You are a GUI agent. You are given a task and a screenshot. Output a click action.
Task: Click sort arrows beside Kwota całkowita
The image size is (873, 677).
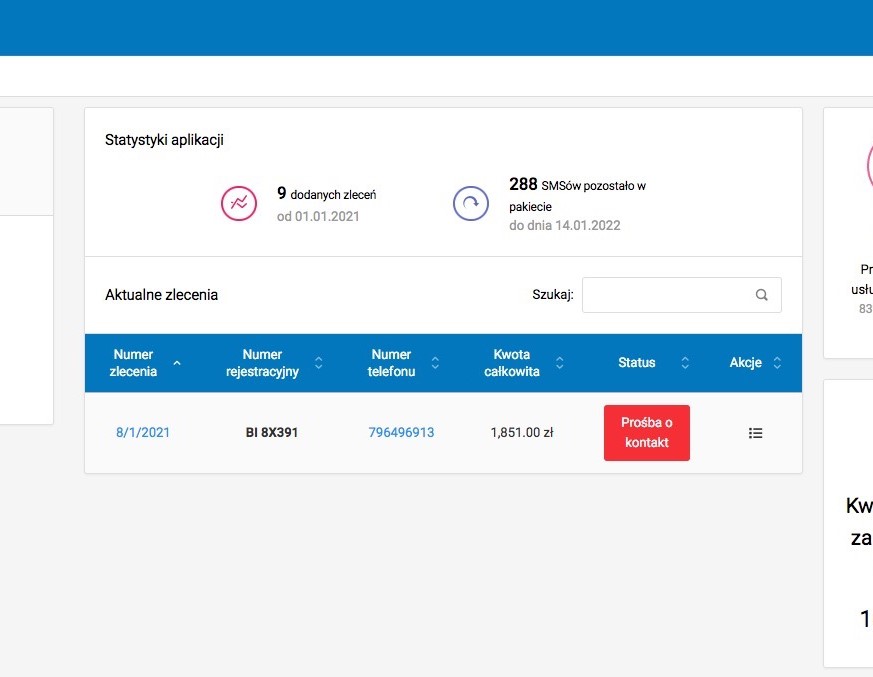[559, 363]
